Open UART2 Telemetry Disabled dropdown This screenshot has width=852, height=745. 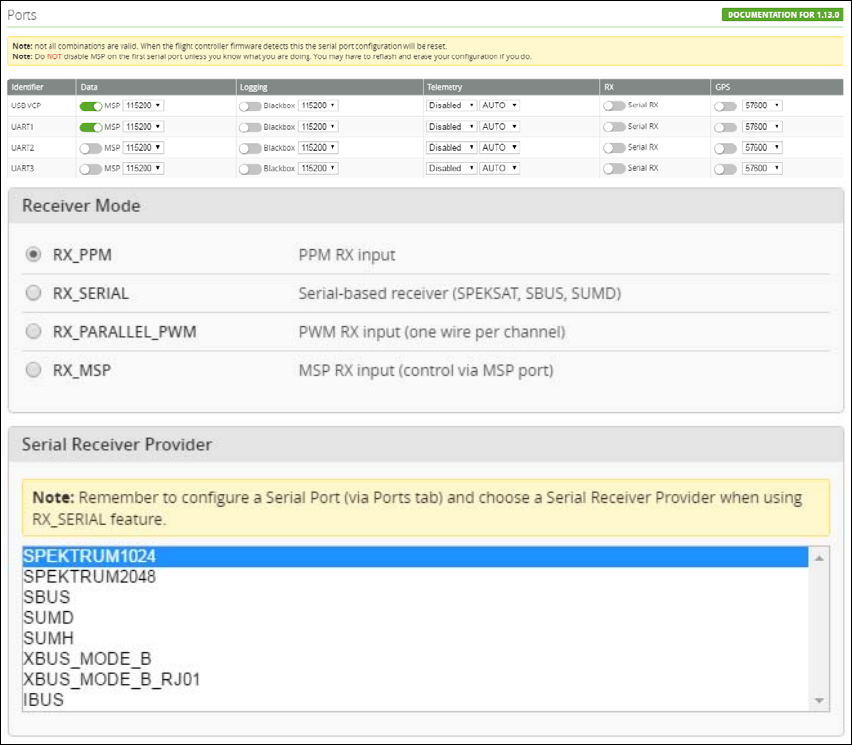(x=451, y=148)
